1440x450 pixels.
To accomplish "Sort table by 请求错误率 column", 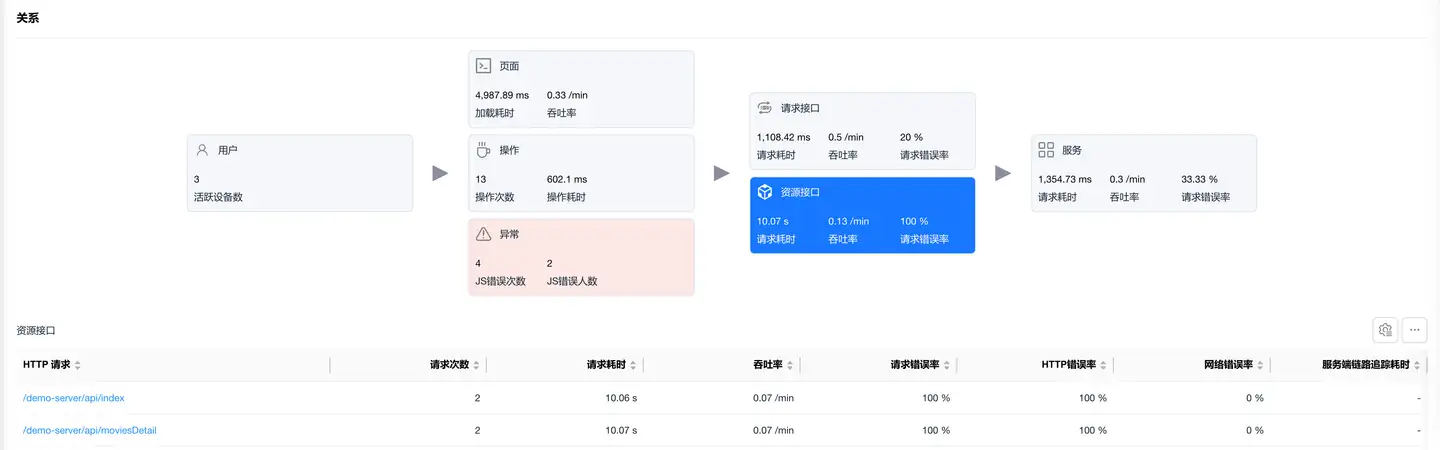I will click(x=947, y=365).
